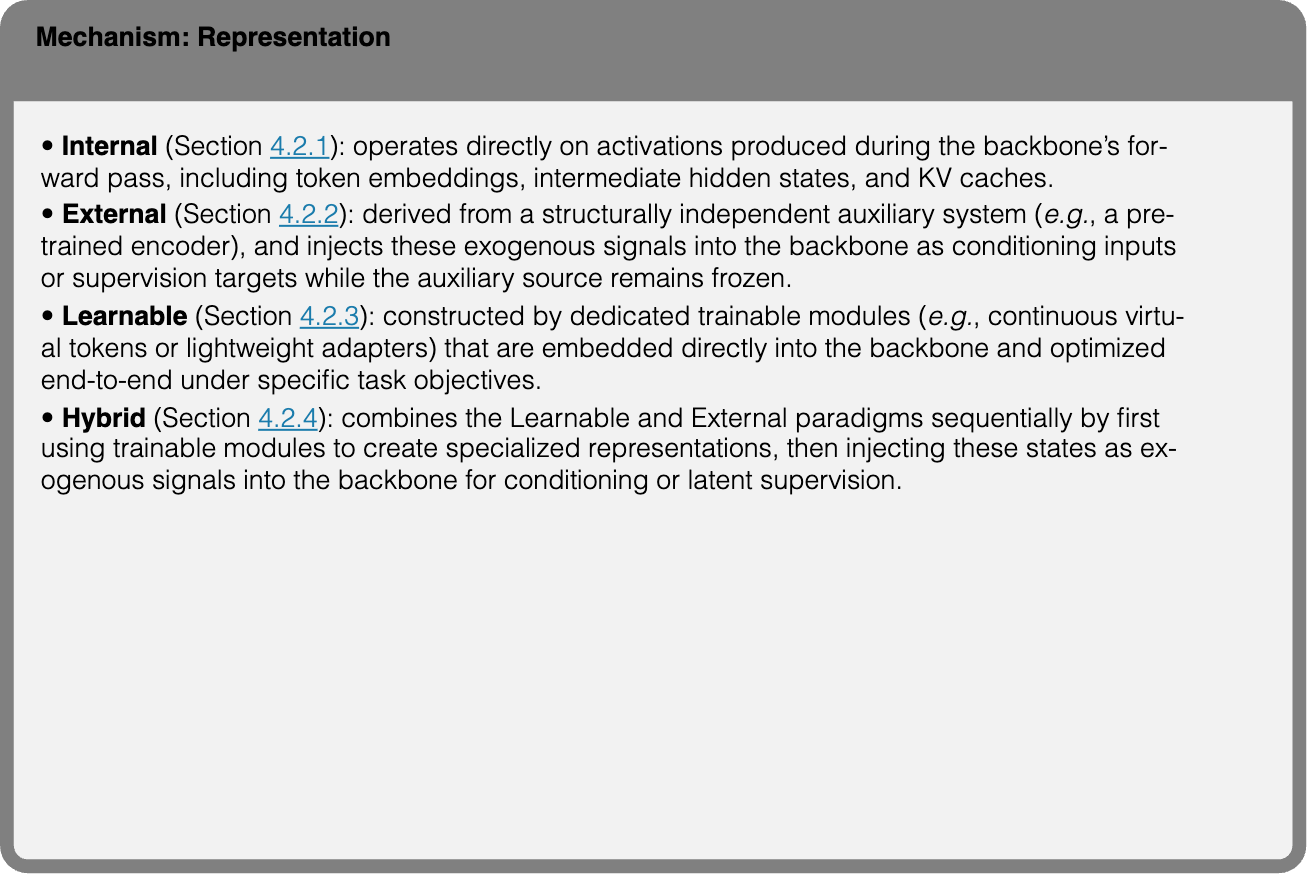
Task: Click the bold 'Hybrid' label
Action: [104, 418]
